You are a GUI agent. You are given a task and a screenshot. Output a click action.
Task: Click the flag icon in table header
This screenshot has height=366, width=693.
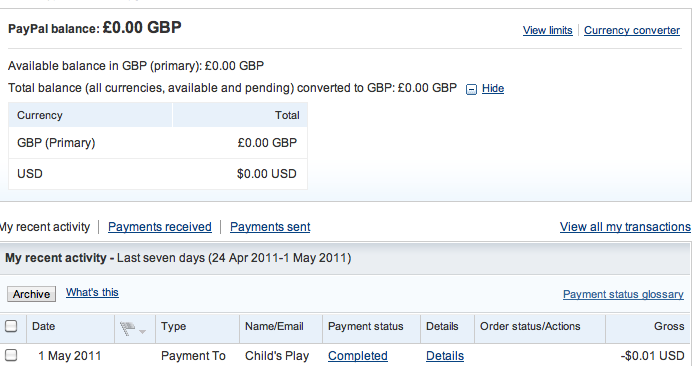127,328
